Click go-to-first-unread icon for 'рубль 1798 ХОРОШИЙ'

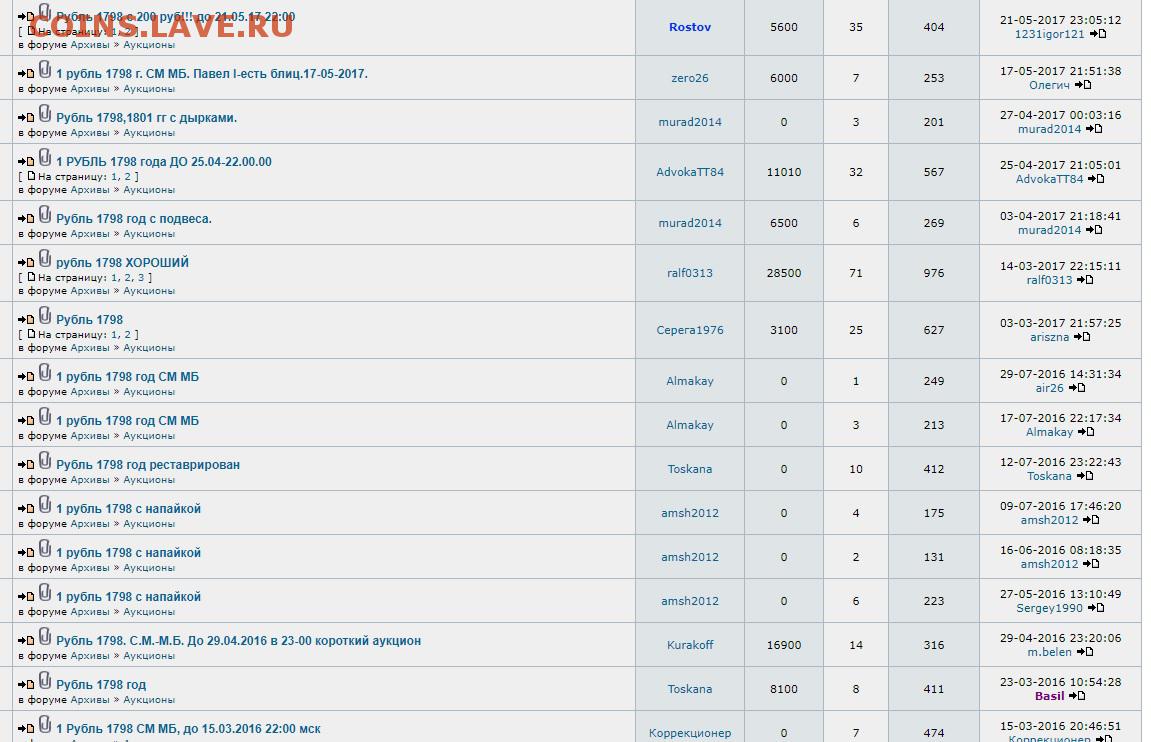pyautogui.click(x=26, y=263)
